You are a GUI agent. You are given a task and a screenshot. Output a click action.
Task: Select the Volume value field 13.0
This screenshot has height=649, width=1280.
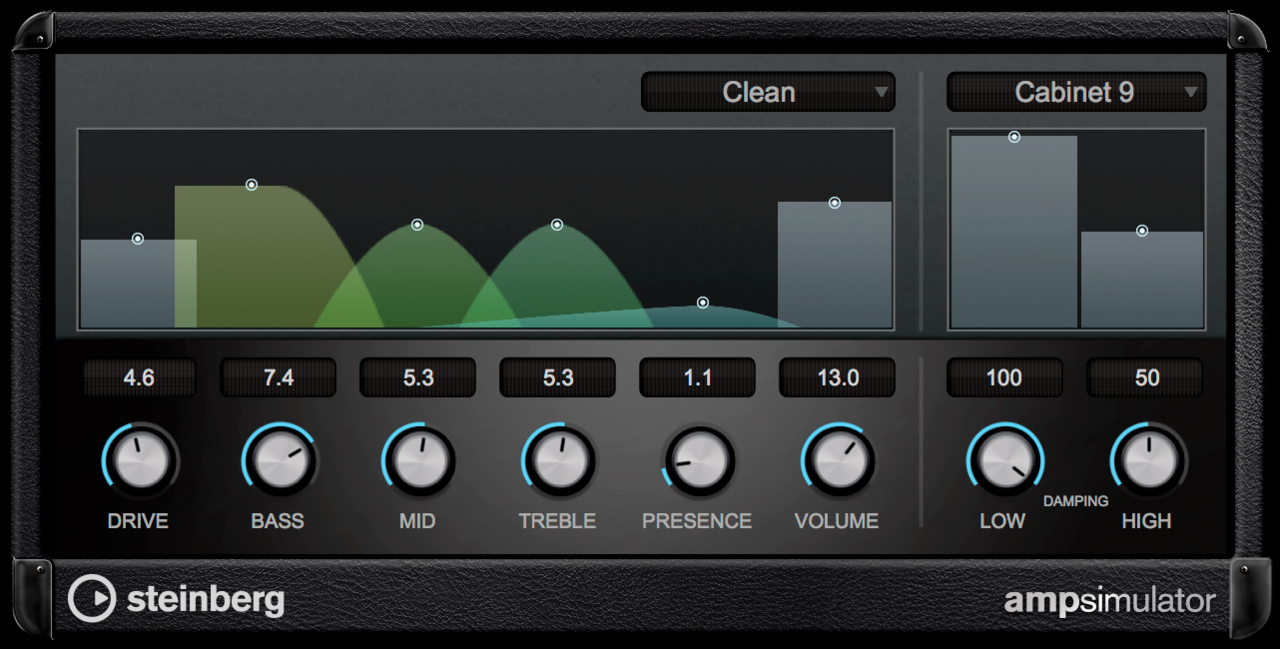click(838, 378)
